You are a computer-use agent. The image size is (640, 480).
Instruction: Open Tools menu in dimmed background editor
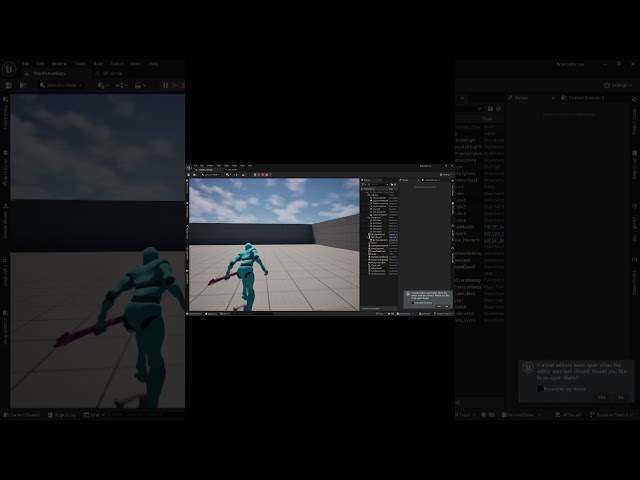[x=80, y=64]
